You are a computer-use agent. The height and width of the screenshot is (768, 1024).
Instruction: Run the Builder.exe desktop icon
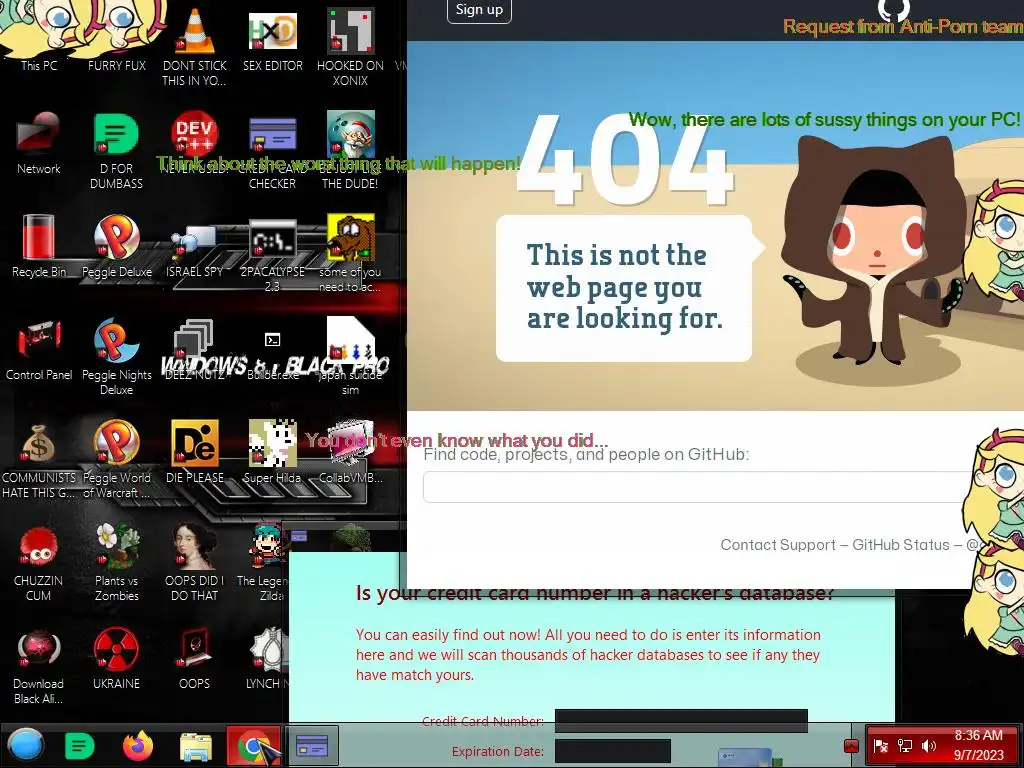[x=272, y=355]
